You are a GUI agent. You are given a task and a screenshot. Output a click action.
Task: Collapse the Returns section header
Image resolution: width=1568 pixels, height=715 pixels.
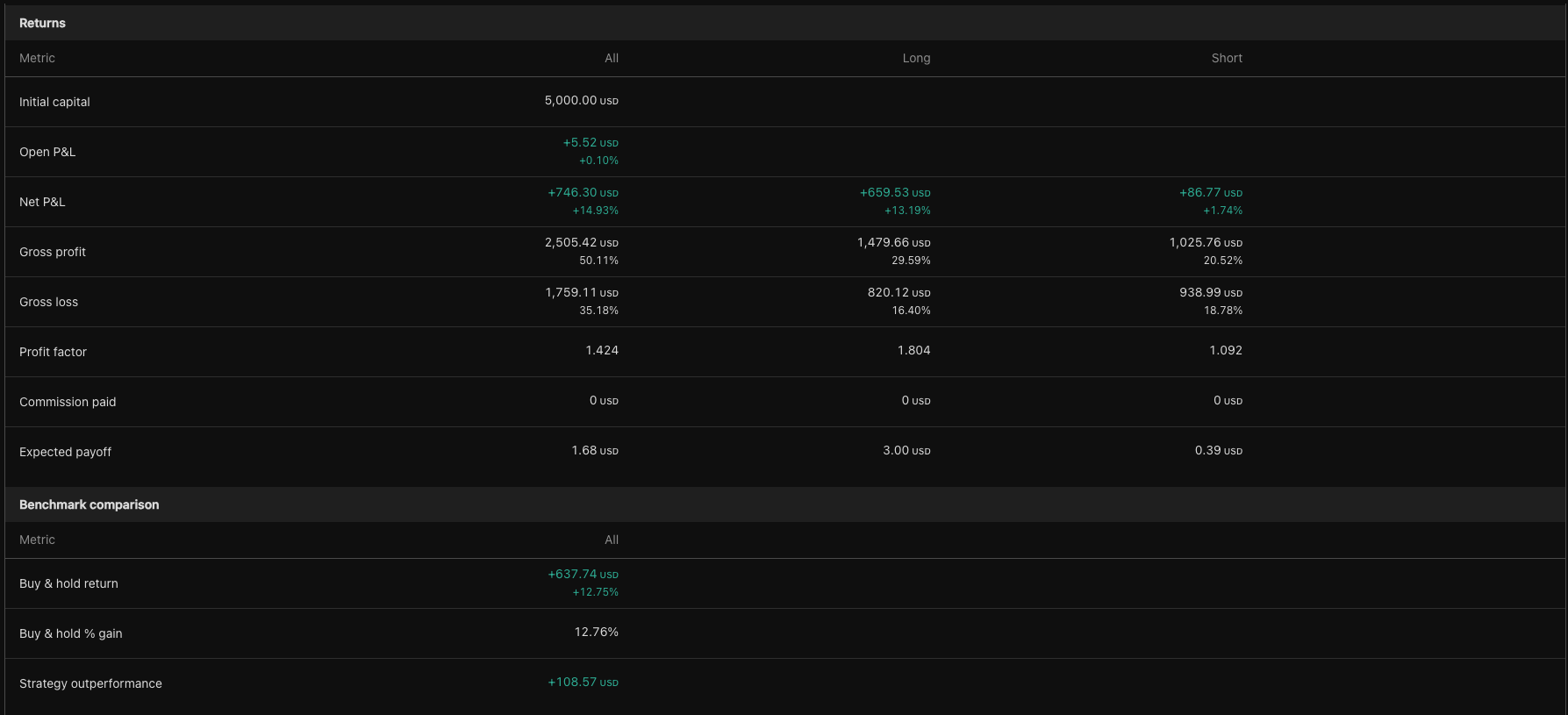(x=42, y=23)
